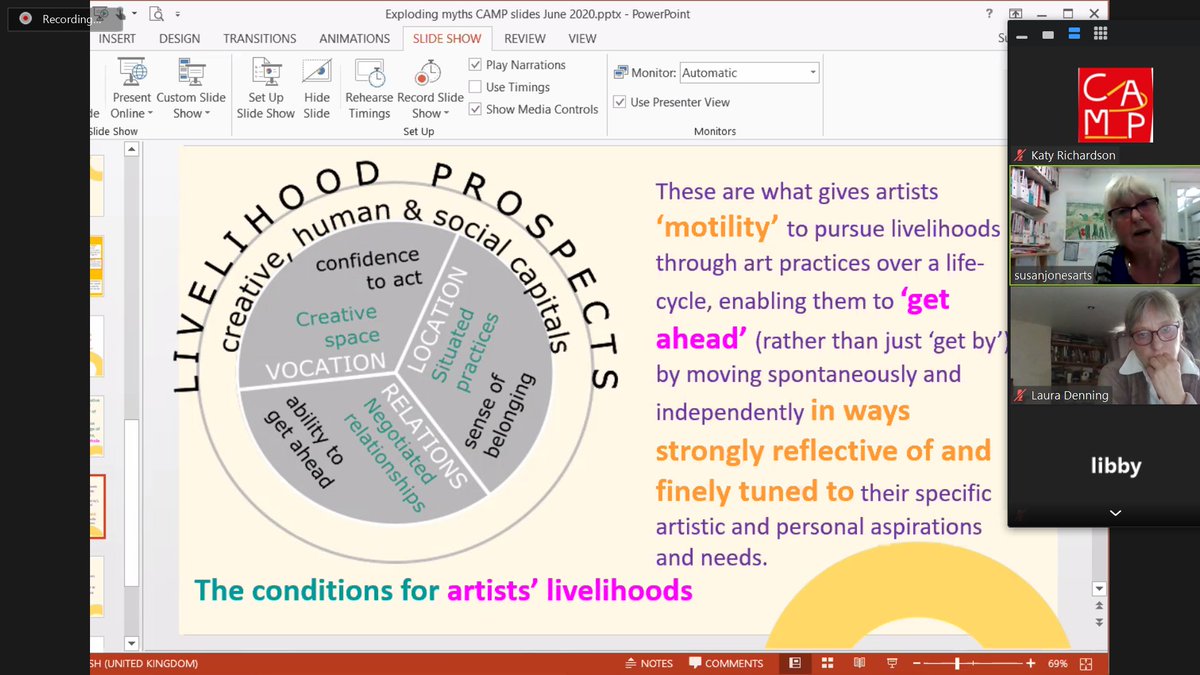Image resolution: width=1200 pixels, height=675 pixels.
Task: Click Laura Denning video tile
Action: [1102, 346]
